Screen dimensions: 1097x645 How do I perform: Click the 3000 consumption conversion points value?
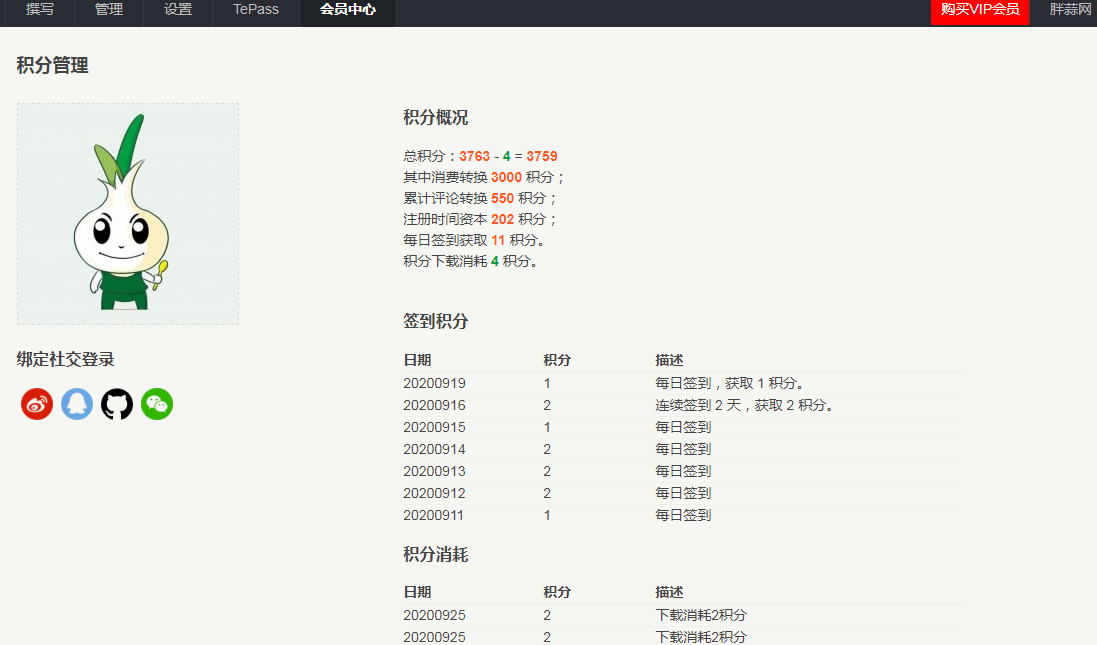506,177
